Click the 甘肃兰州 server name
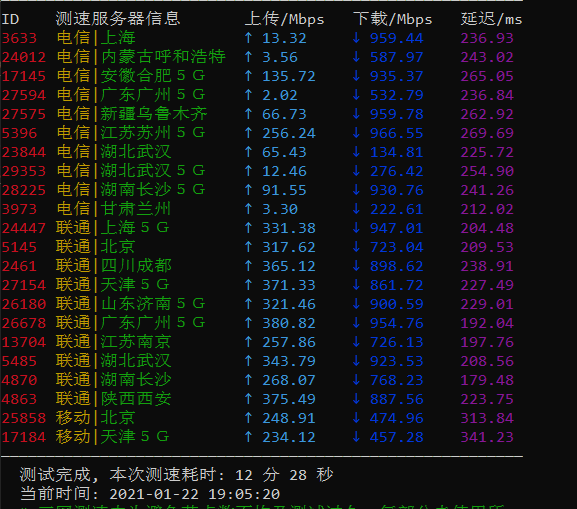This screenshot has width=577, height=509. (136, 209)
